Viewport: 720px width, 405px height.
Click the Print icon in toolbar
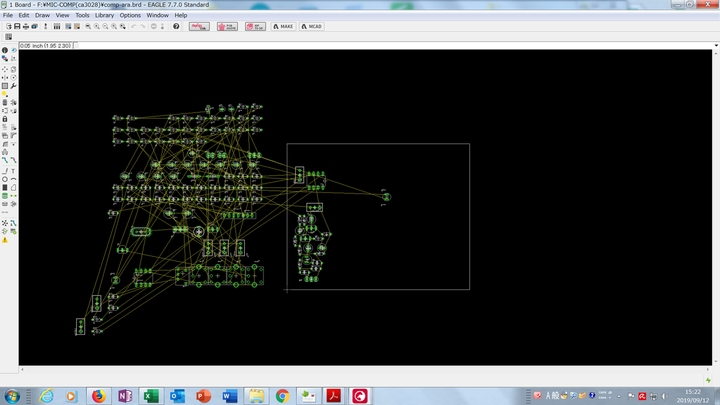pos(25,26)
